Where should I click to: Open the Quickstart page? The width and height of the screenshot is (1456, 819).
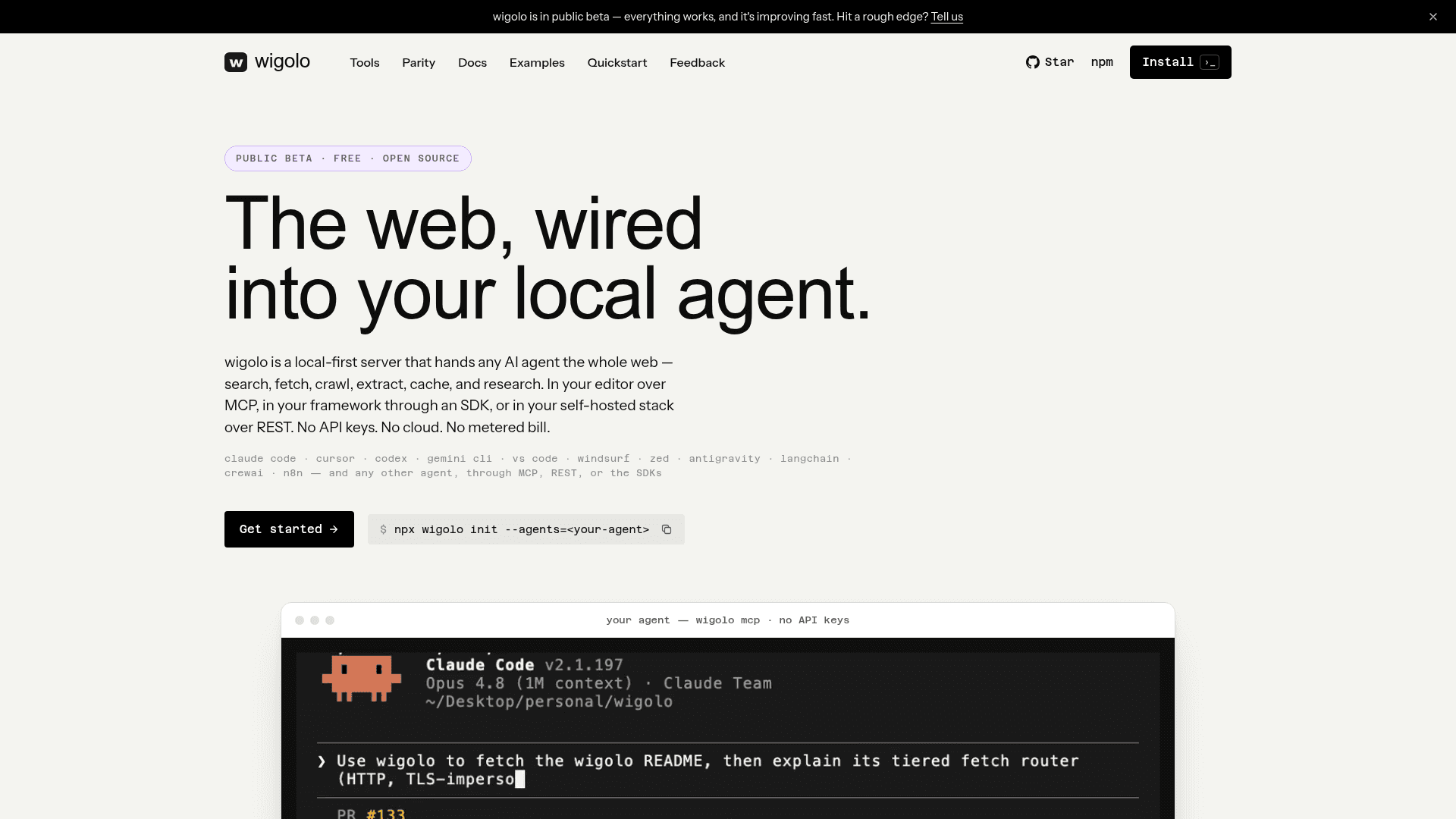(617, 63)
